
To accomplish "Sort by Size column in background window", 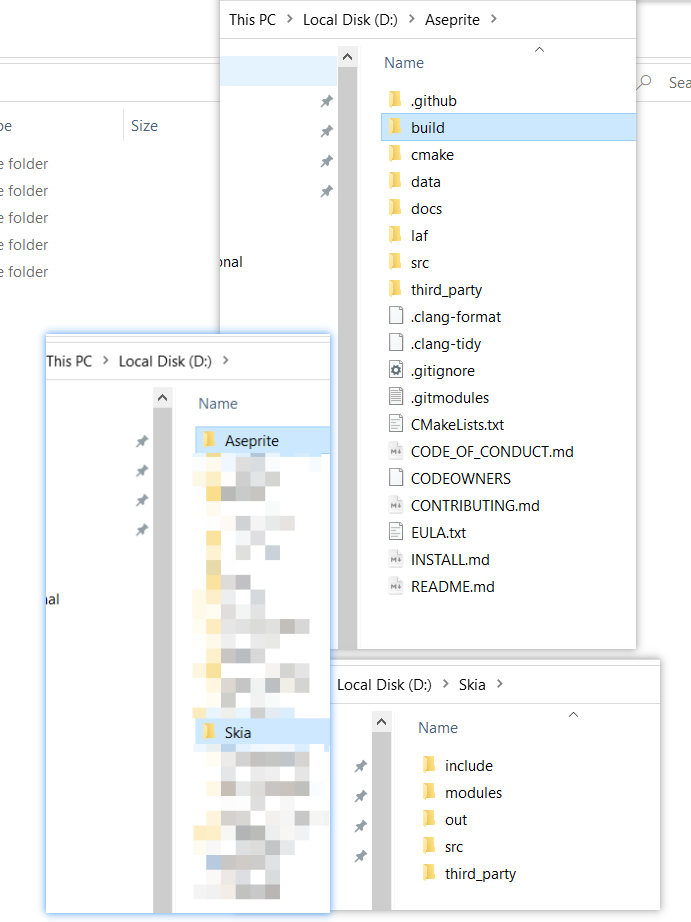I will [x=145, y=125].
